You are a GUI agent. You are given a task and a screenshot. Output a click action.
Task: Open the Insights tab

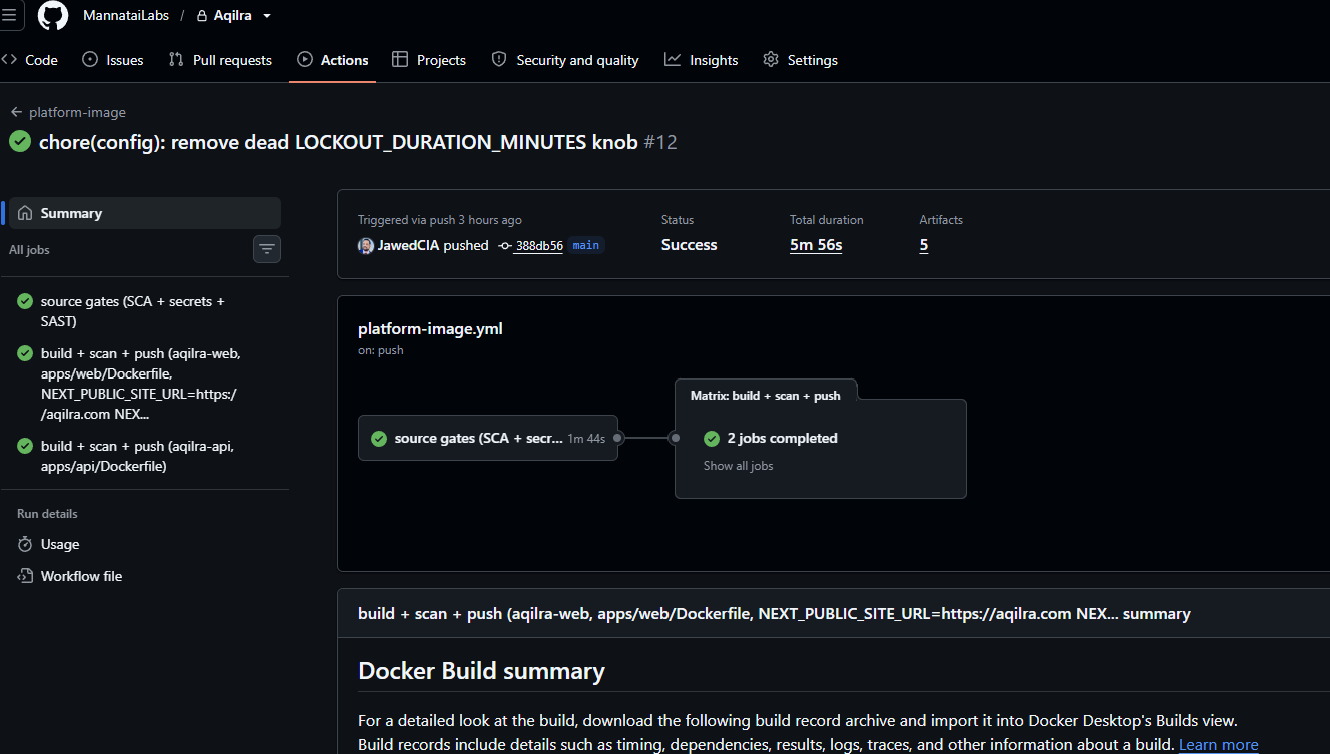tap(701, 60)
